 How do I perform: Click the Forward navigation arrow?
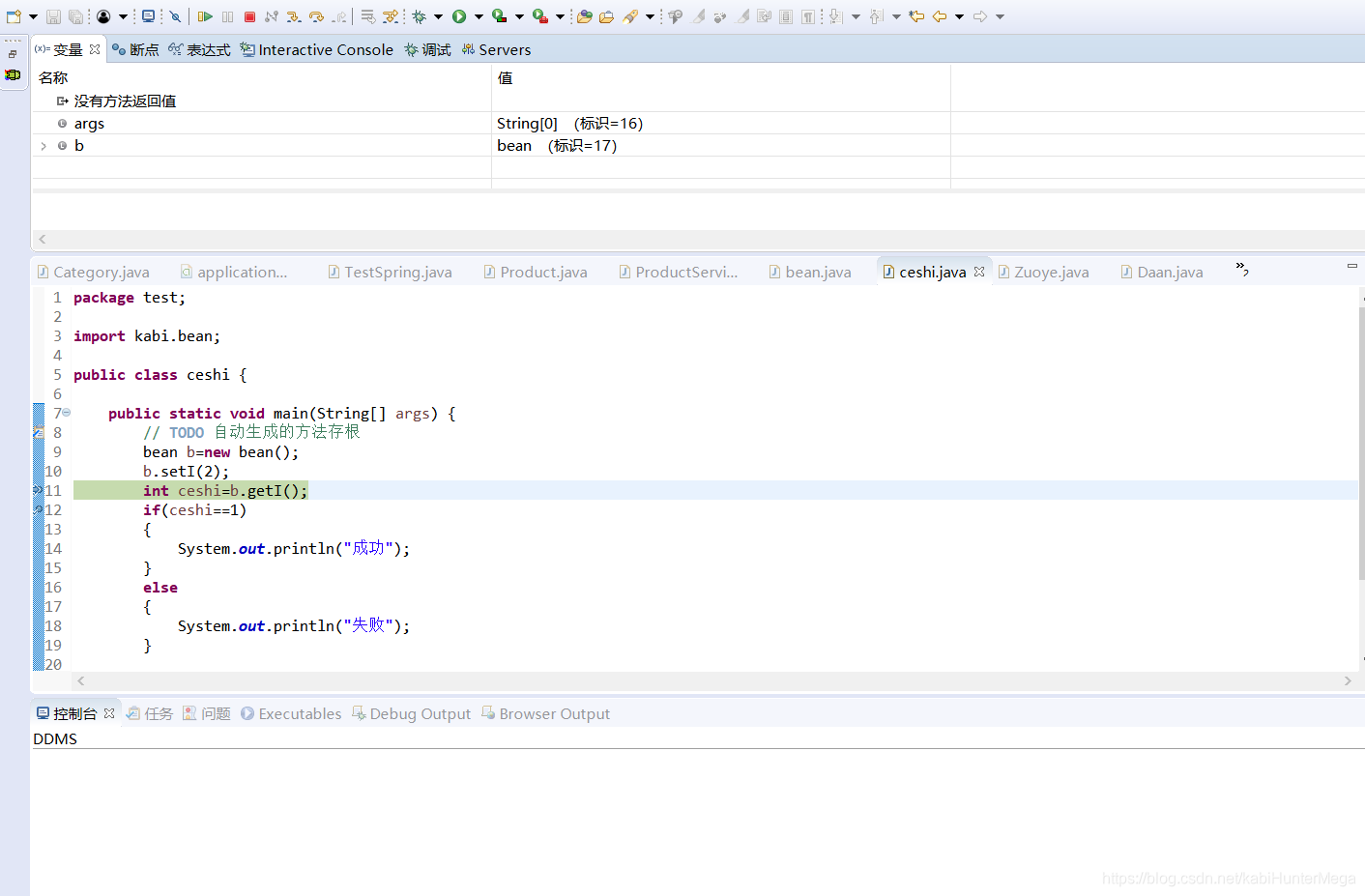(x=980, y=16)
